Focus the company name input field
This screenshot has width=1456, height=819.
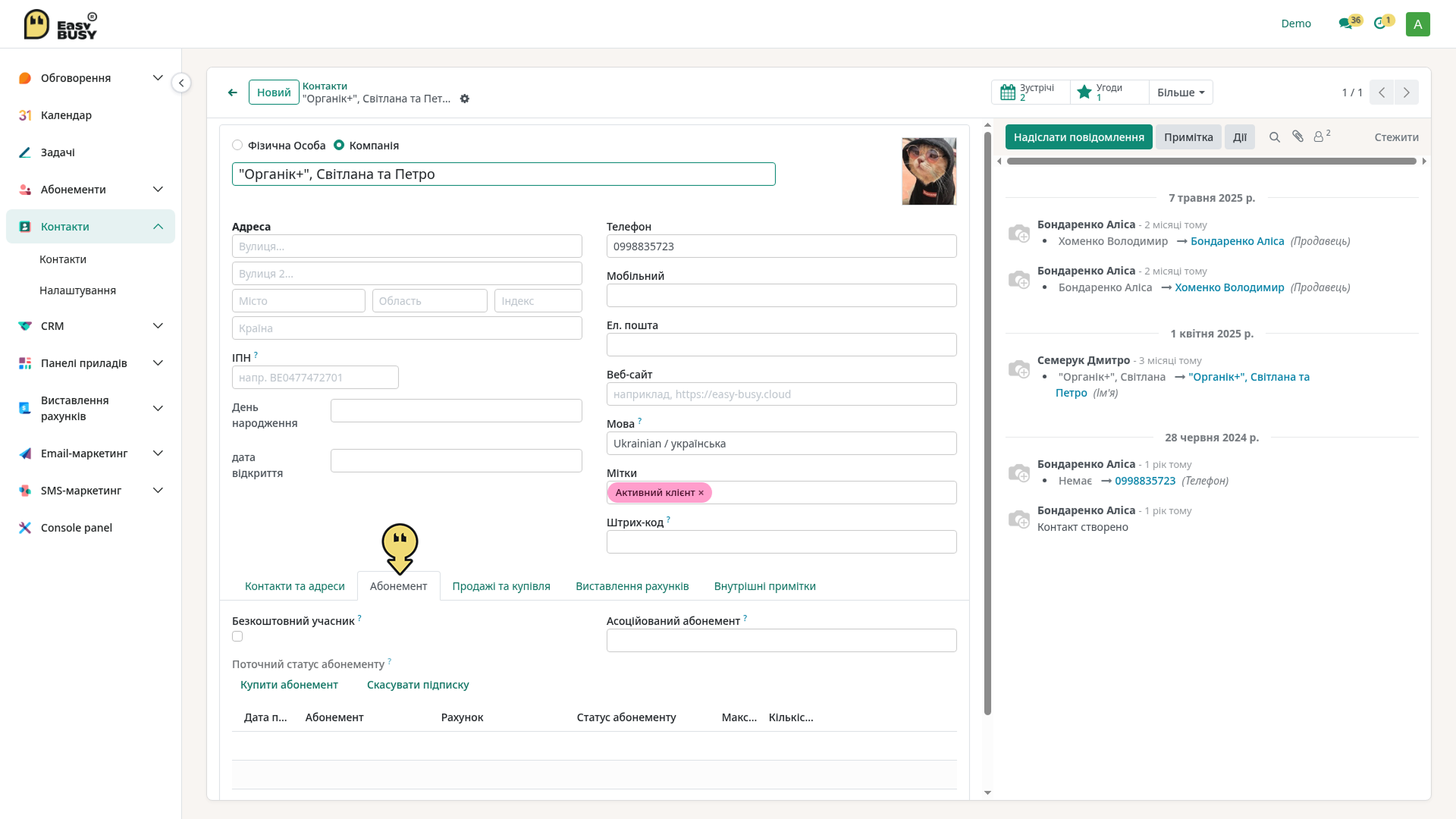click(504, 174)
